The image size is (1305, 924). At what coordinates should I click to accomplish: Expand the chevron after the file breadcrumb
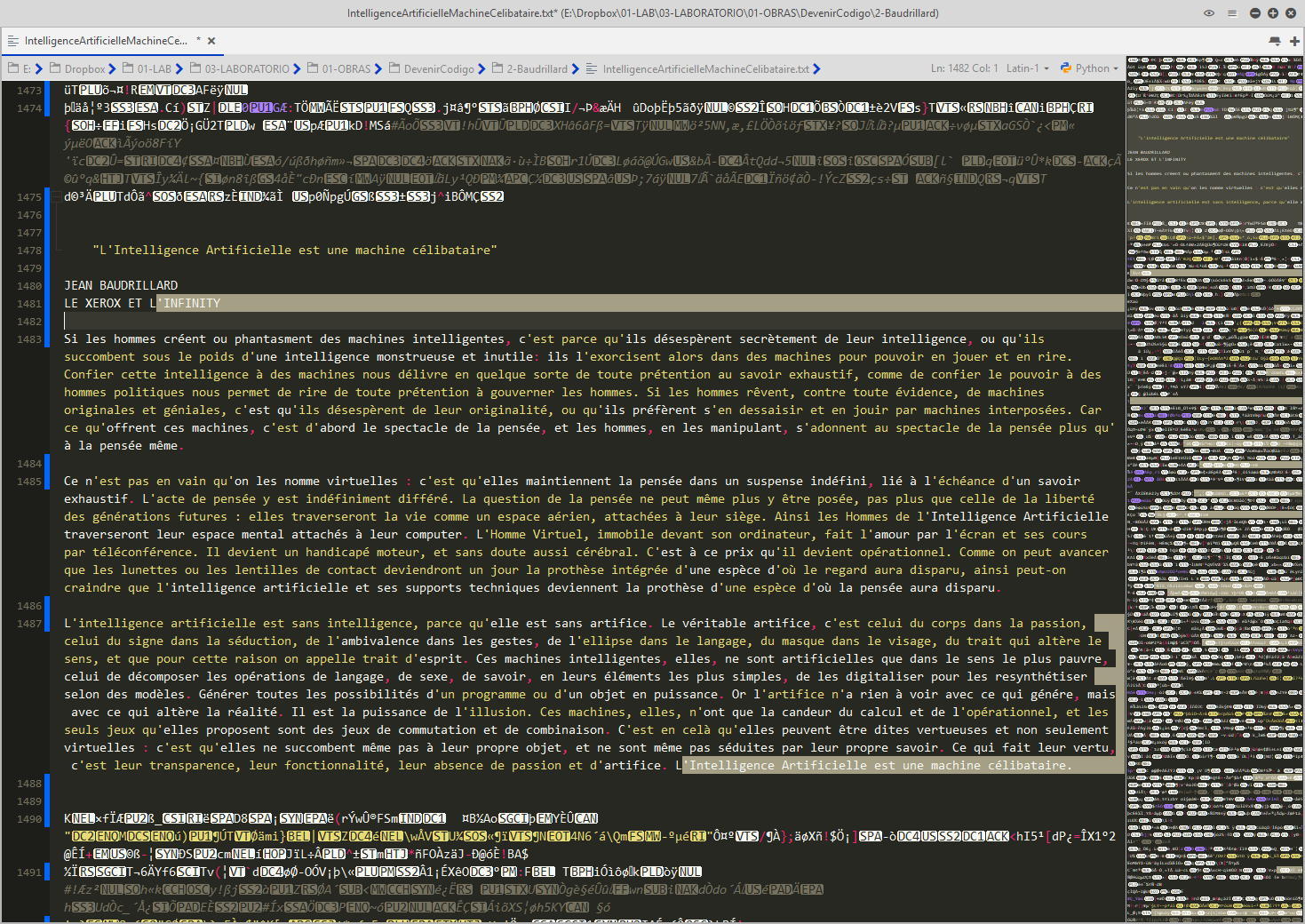tap(816, 69)
